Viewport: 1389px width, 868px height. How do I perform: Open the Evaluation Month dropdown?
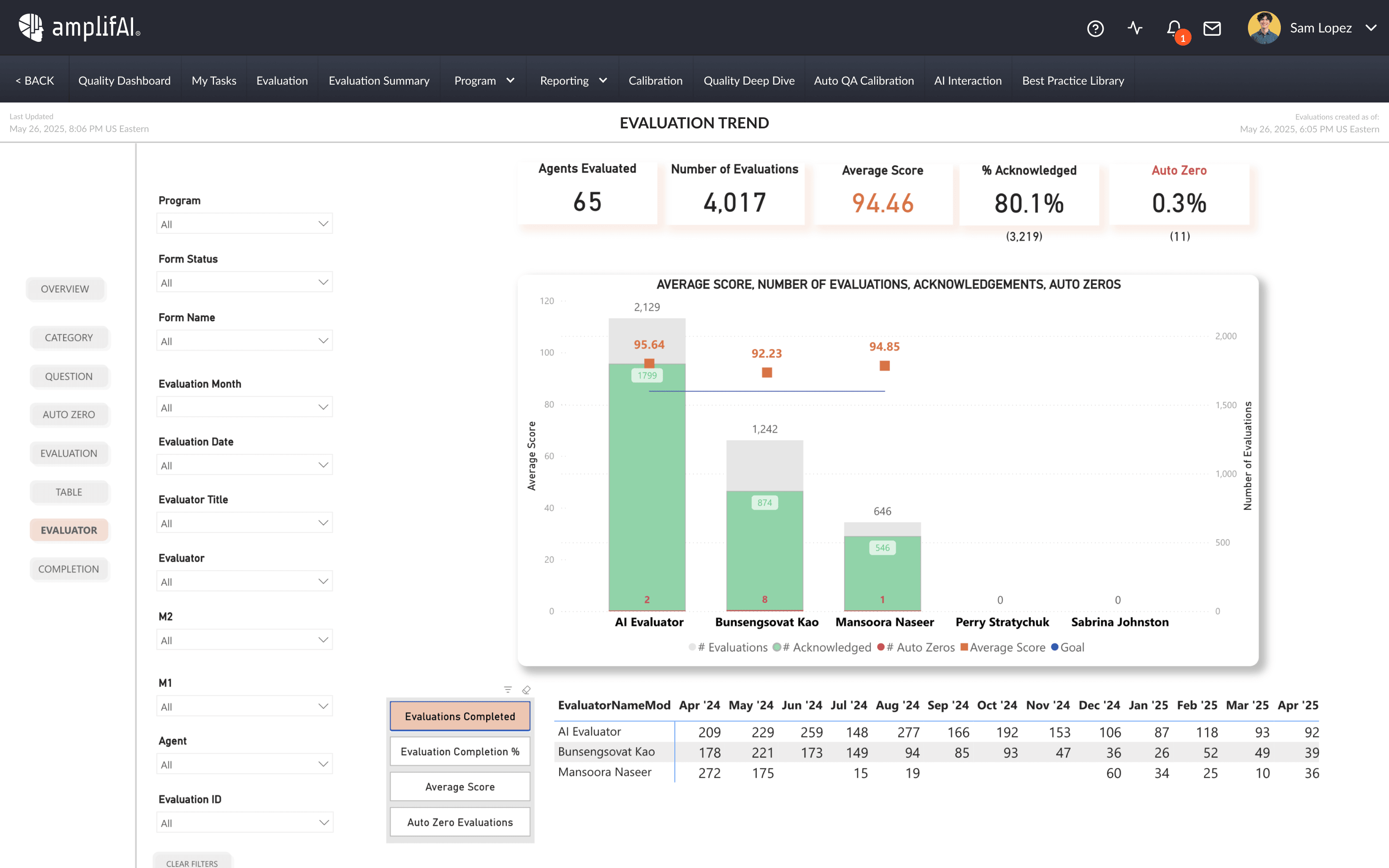coord(245,407)
